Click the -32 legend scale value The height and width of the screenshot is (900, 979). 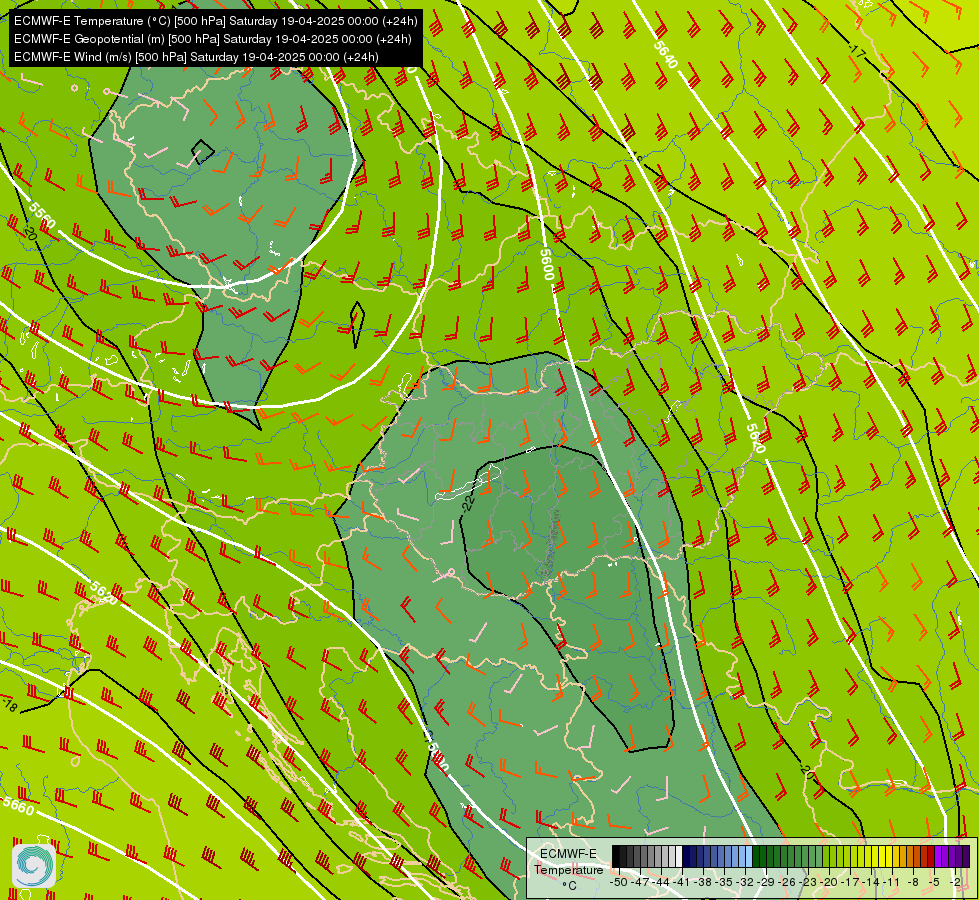745,882
